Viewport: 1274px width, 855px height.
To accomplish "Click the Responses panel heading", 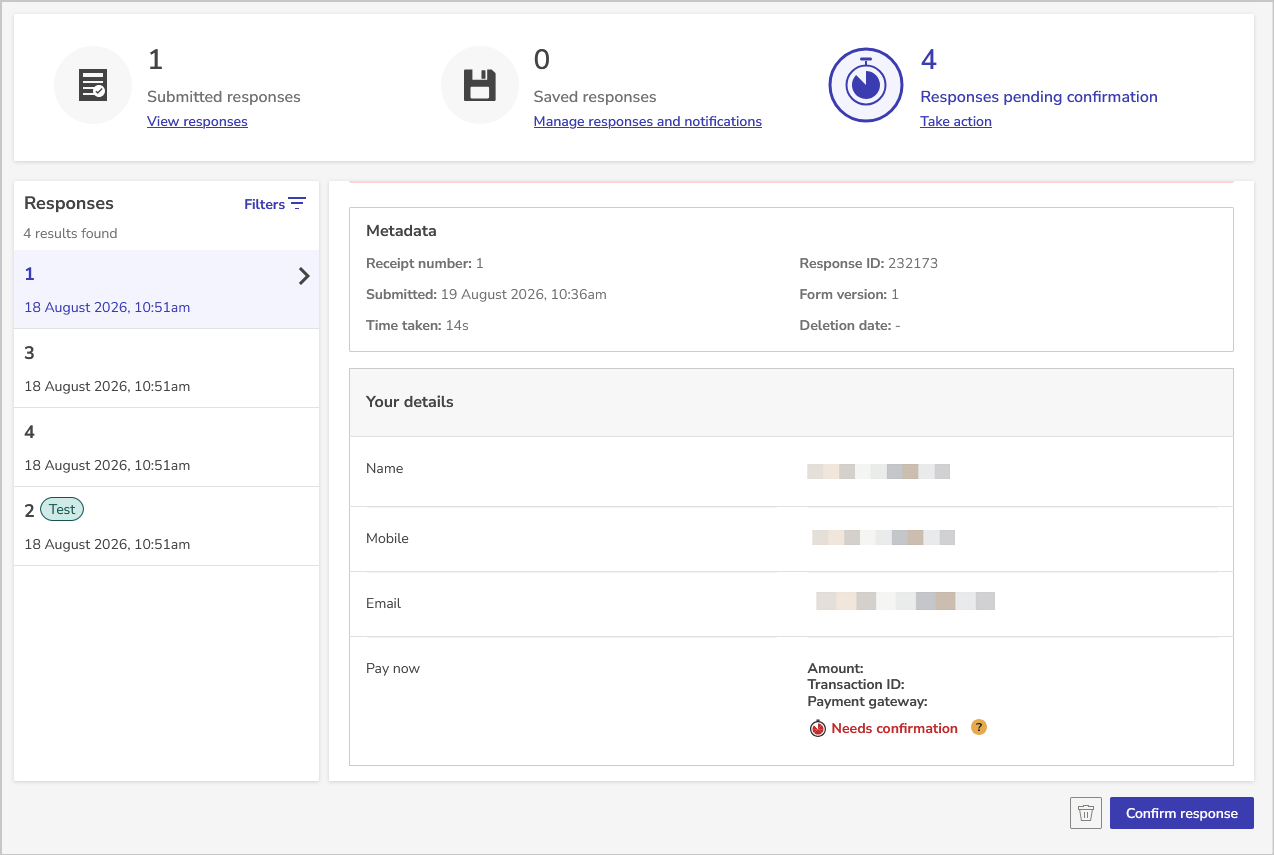I will pyautogui.click(x=69, y=203).
